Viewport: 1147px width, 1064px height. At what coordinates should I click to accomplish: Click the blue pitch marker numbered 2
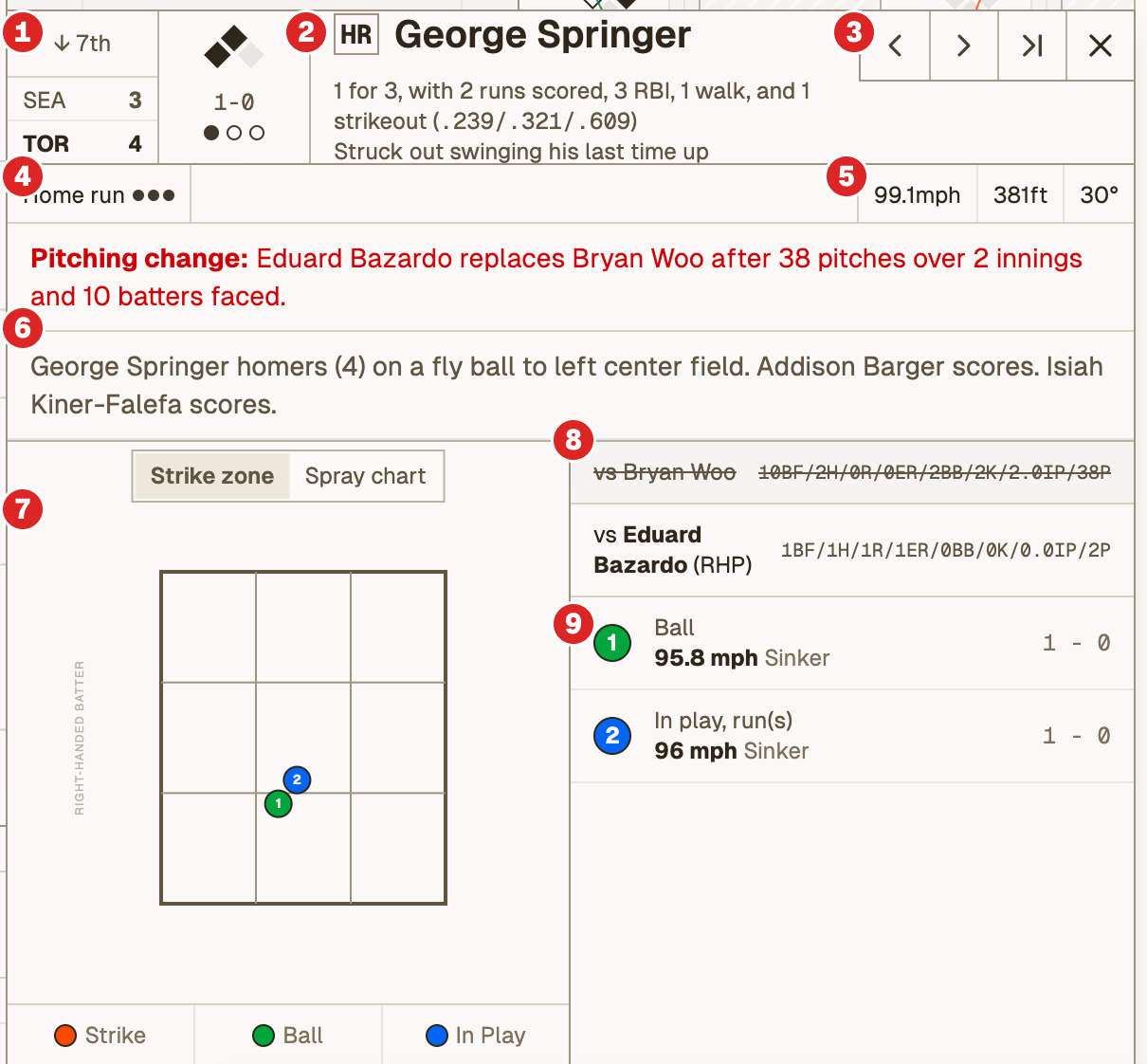297,780
